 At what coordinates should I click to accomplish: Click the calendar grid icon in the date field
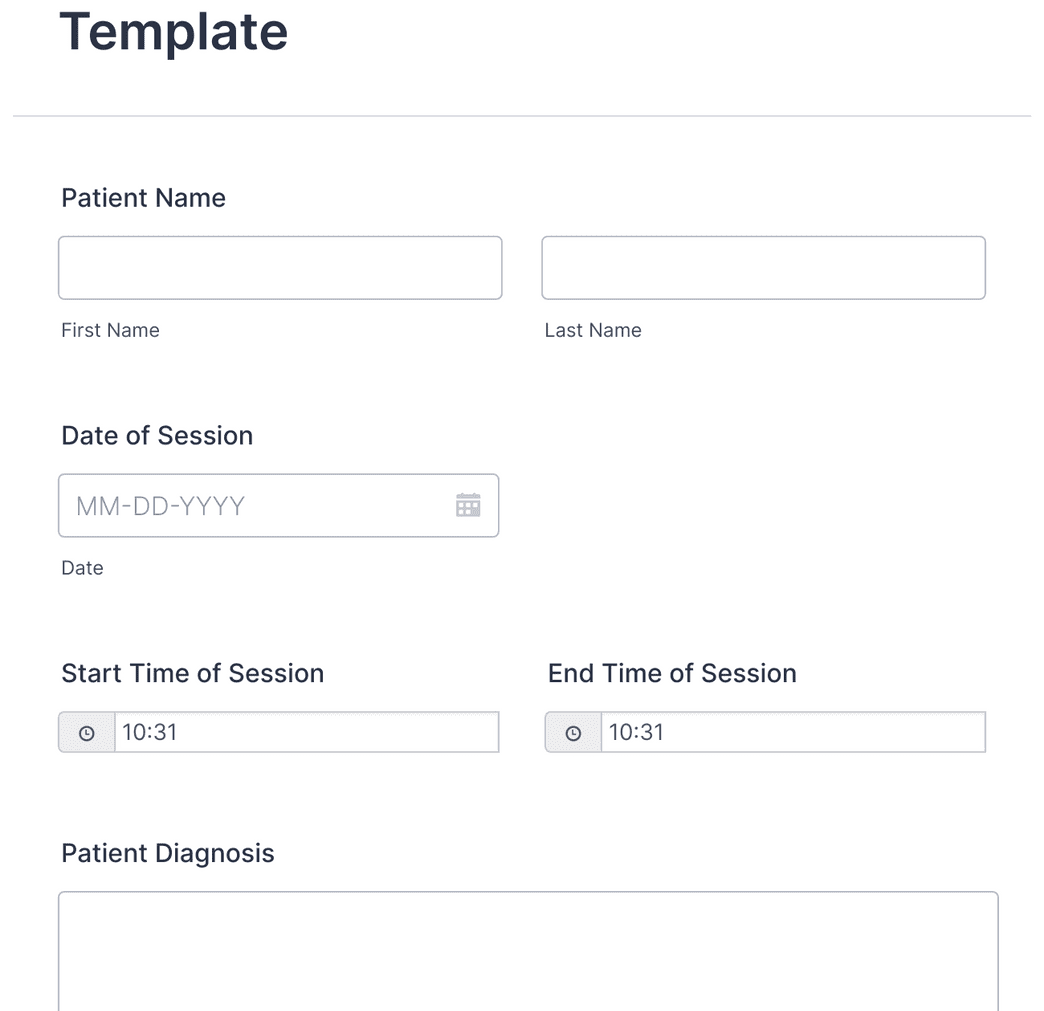[x=468, y=506]
